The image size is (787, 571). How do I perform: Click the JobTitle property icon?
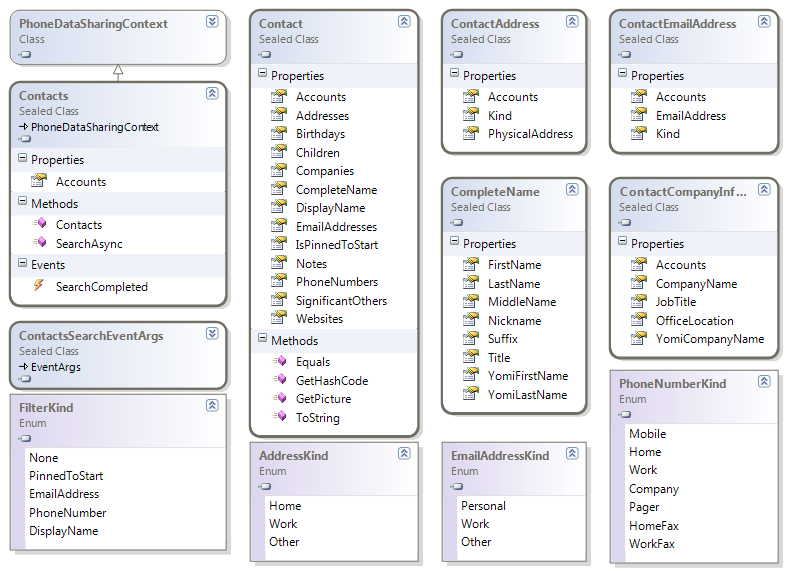[x=638, y=301]
